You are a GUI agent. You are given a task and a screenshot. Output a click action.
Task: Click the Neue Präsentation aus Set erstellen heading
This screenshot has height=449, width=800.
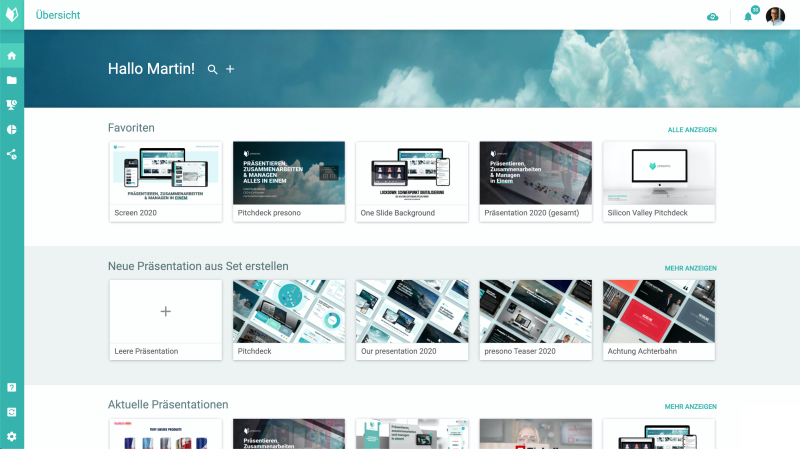[198, 266]
